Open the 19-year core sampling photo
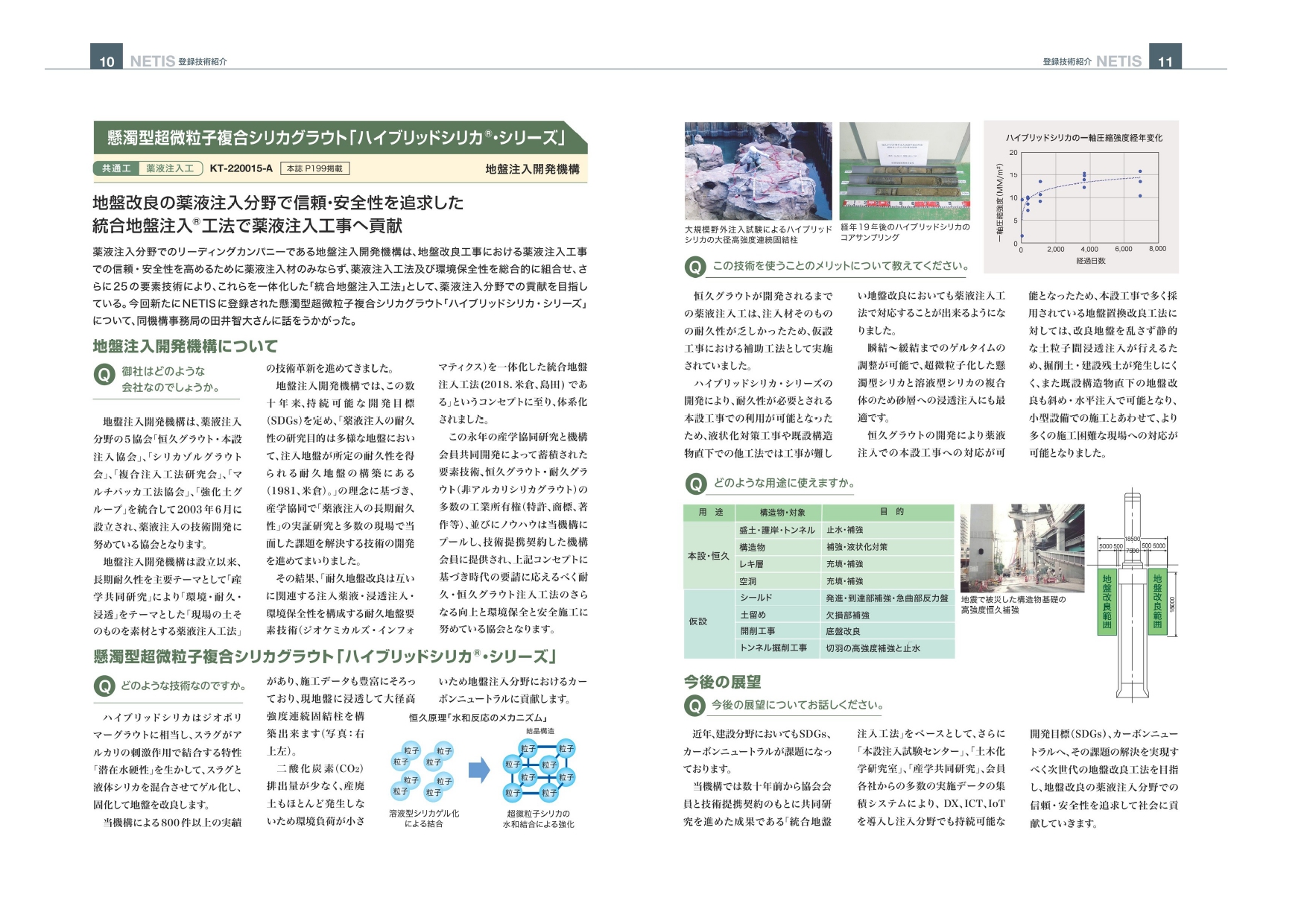The image size is (1307, 924). [x=905, y=171]
